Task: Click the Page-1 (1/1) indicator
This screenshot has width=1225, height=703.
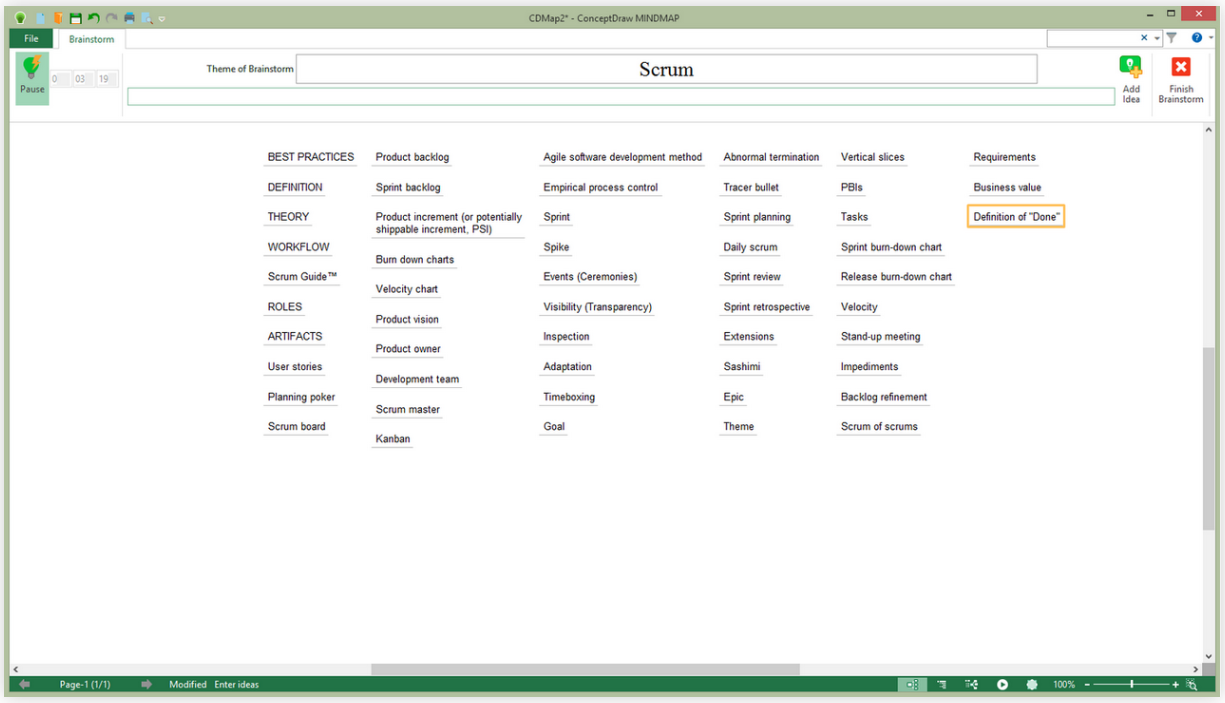Action: [x=85, y=684]
